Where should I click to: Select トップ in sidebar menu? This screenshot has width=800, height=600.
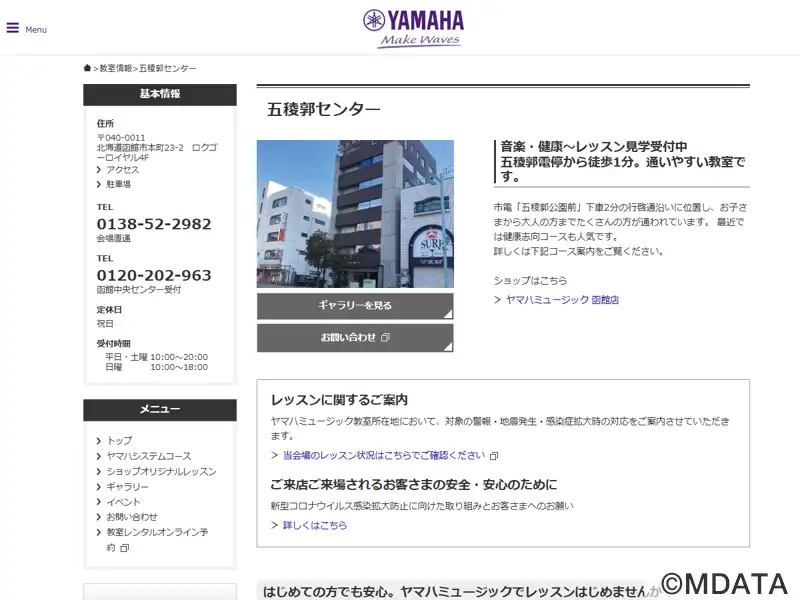coord(119,440)
